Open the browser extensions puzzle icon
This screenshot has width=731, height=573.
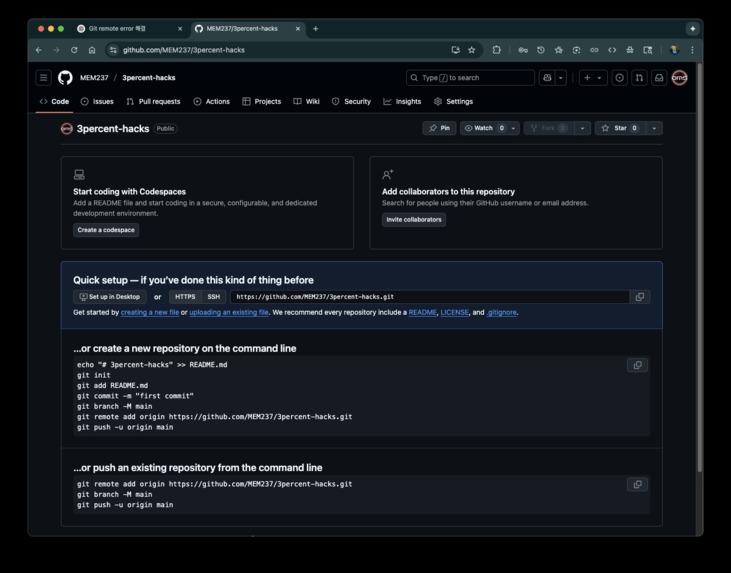[497, 50]
